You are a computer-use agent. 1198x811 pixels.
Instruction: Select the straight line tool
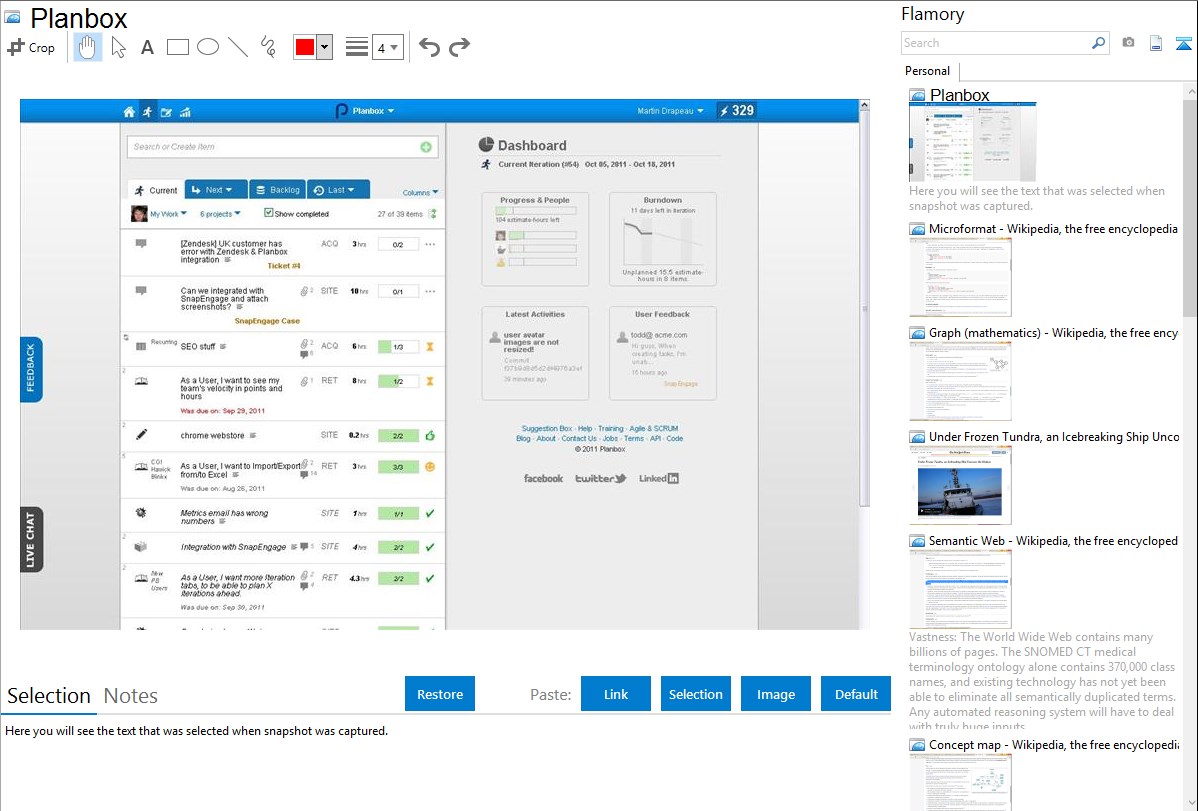pos(238,47)
